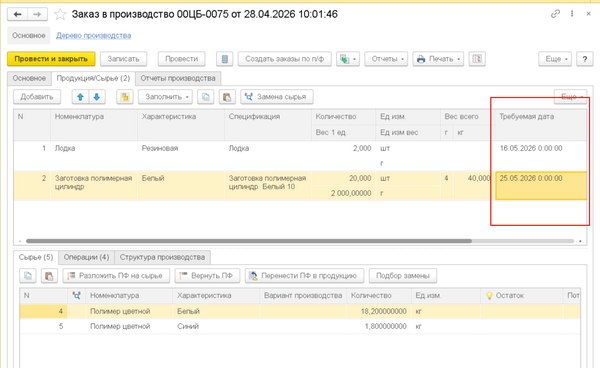Open the Печать dropdown

tap(438, 59)
